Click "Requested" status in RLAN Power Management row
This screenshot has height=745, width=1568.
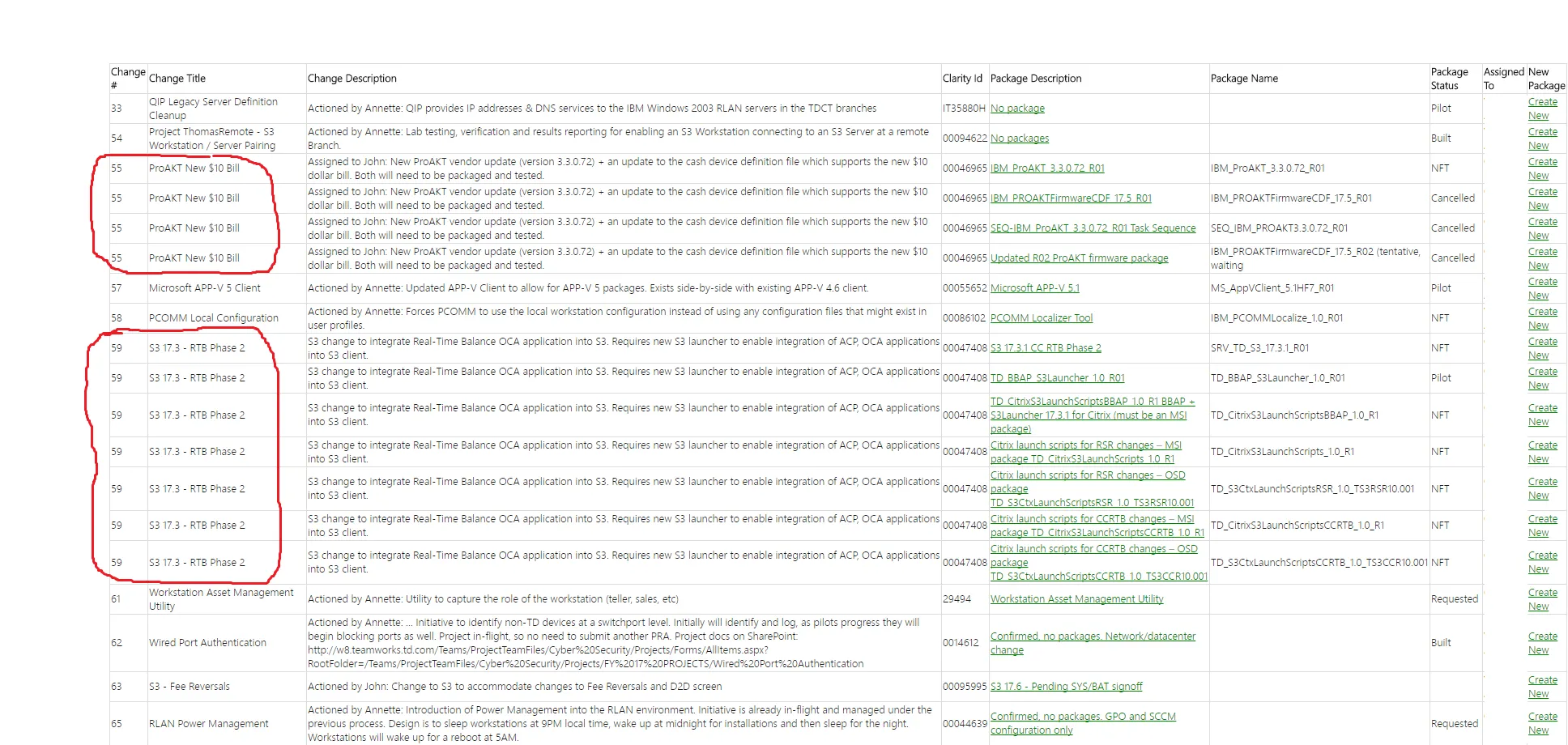click(x=1455, y=724)
